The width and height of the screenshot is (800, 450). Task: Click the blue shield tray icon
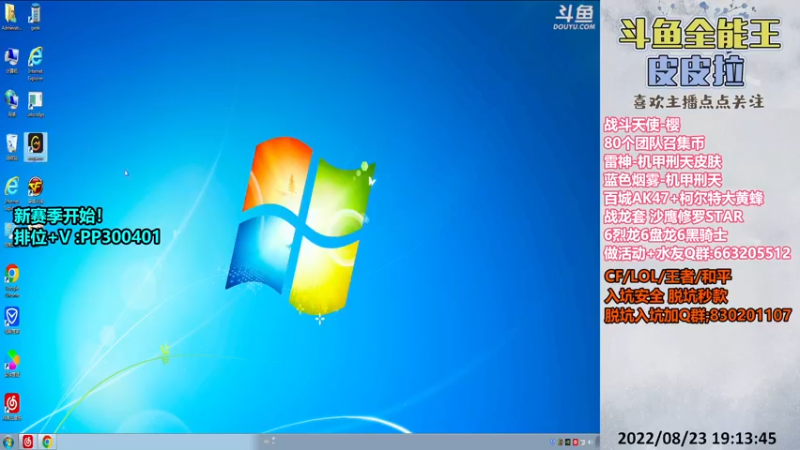[553, 442]
